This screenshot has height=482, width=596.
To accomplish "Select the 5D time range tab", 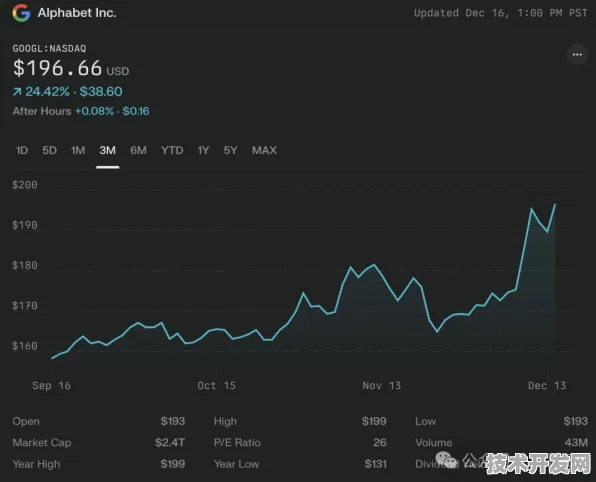I will (49, 151).
